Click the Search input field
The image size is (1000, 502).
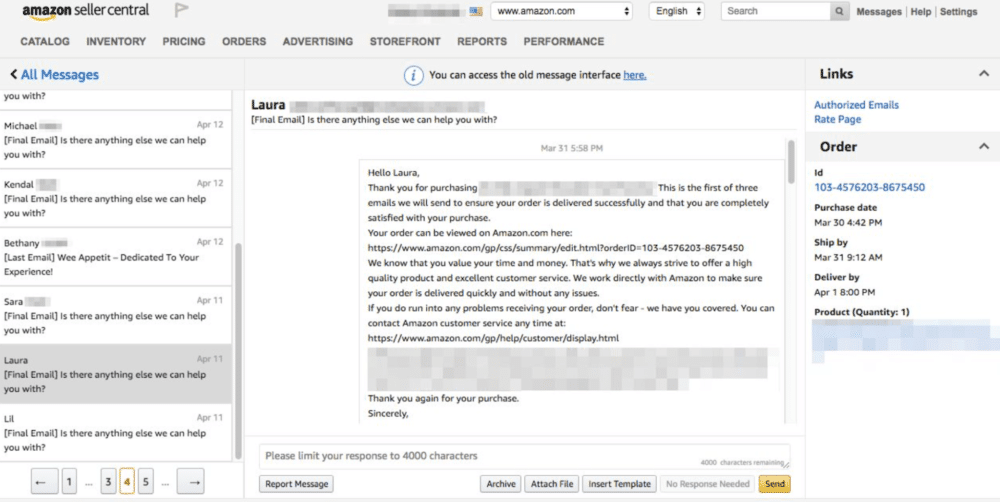pos(776,11)
